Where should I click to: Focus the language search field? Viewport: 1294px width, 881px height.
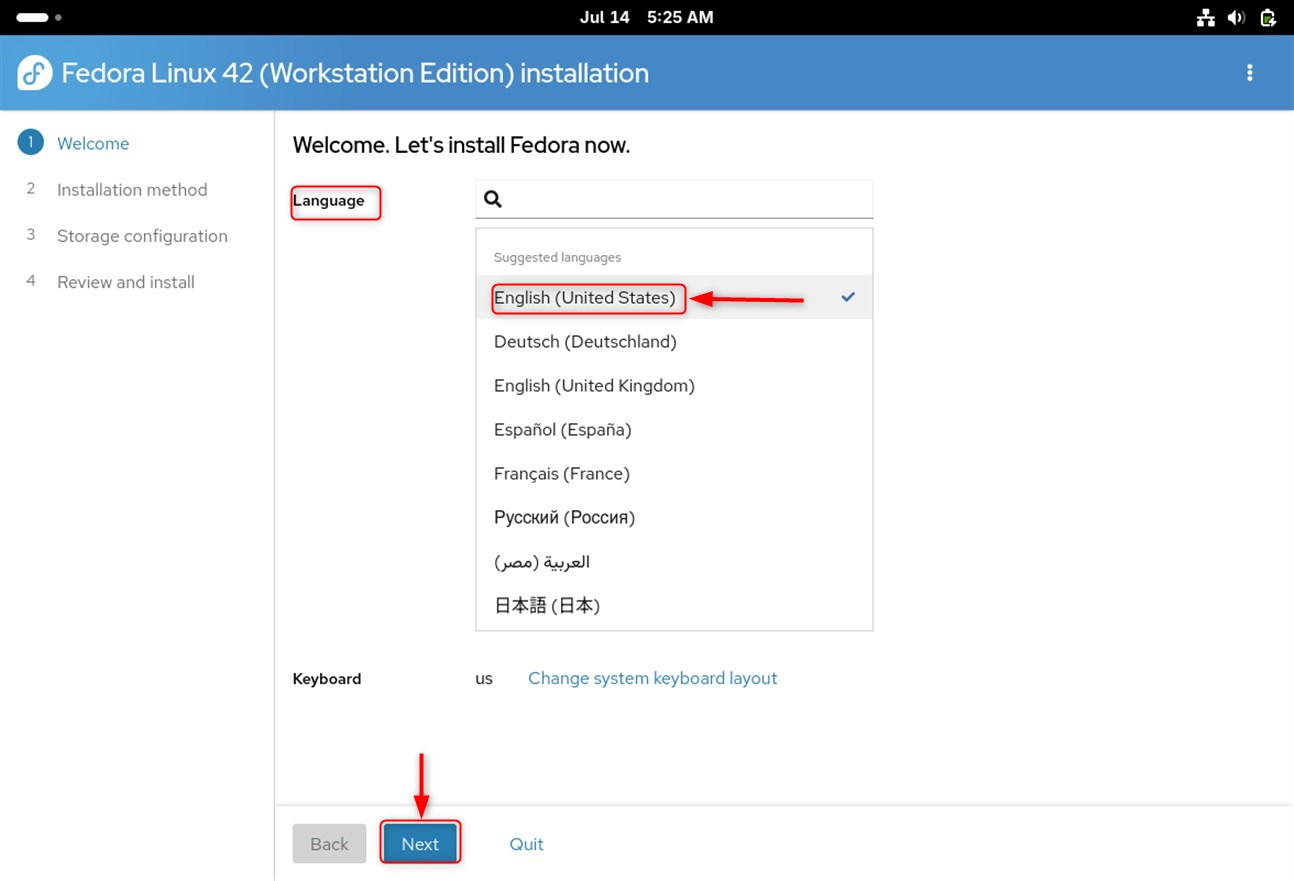coord(674,199)
